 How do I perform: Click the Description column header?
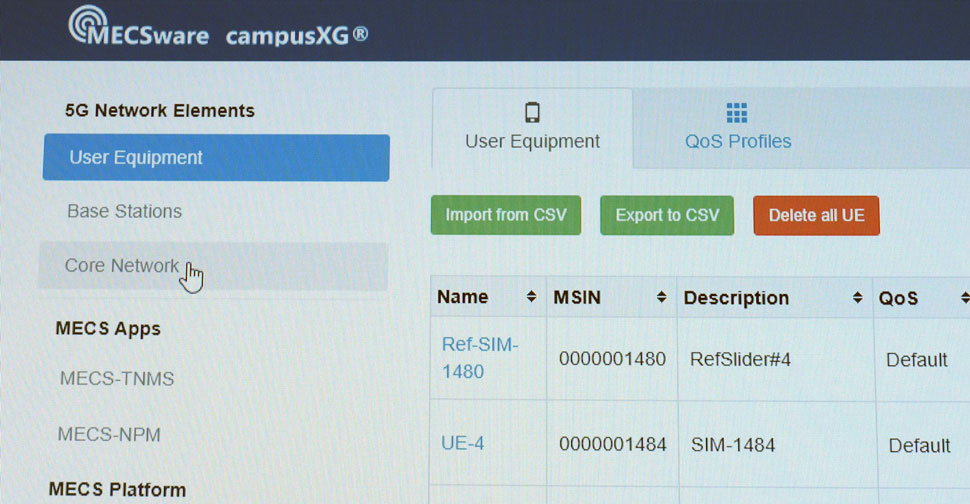pyautogui.click(x=775, y=298)
